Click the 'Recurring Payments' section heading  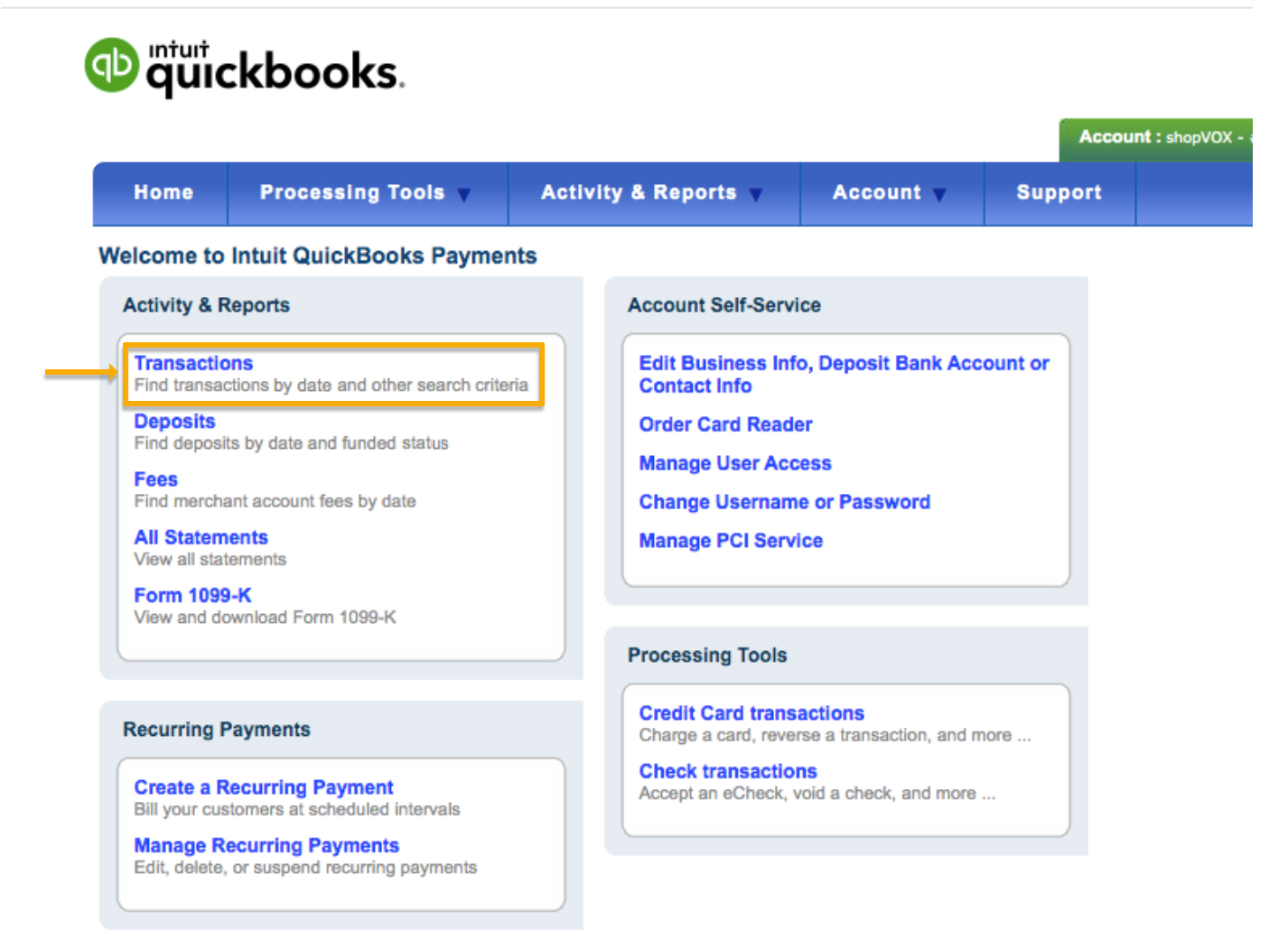217,730
